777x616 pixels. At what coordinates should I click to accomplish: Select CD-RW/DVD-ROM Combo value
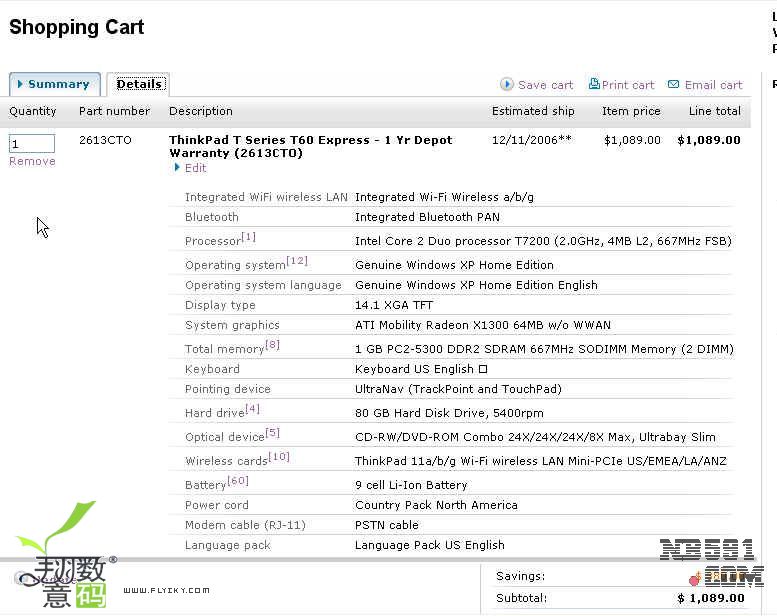535,437
